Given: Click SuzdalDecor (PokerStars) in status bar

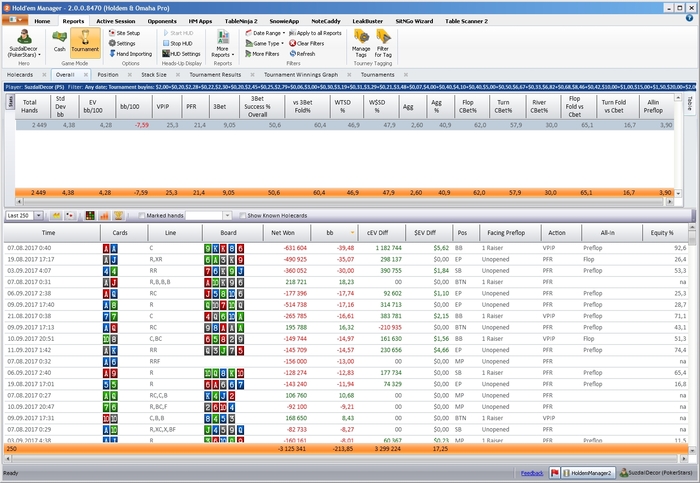Looking at the screenshot, I should pyautogui.click(x=658, y=473).
